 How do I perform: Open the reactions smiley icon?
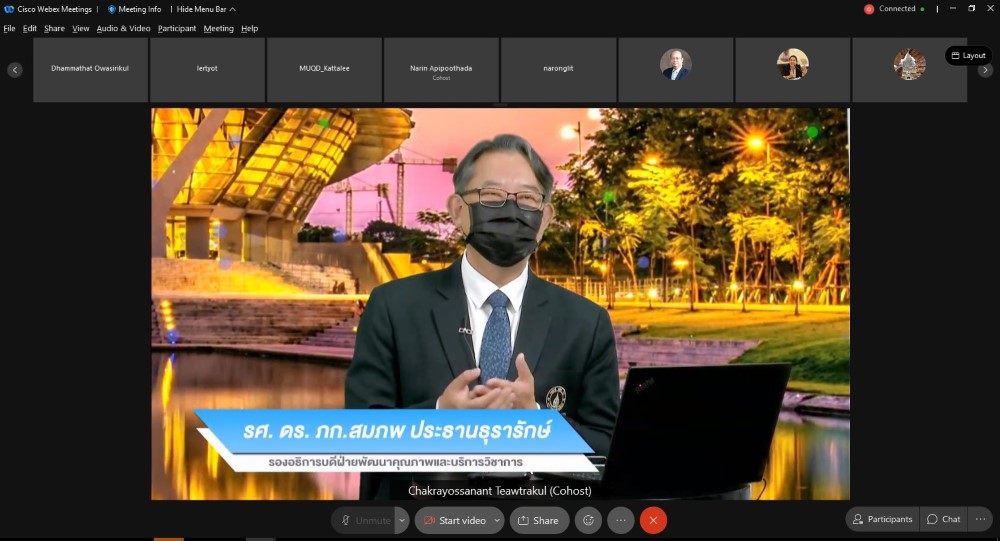click(589, 520)
